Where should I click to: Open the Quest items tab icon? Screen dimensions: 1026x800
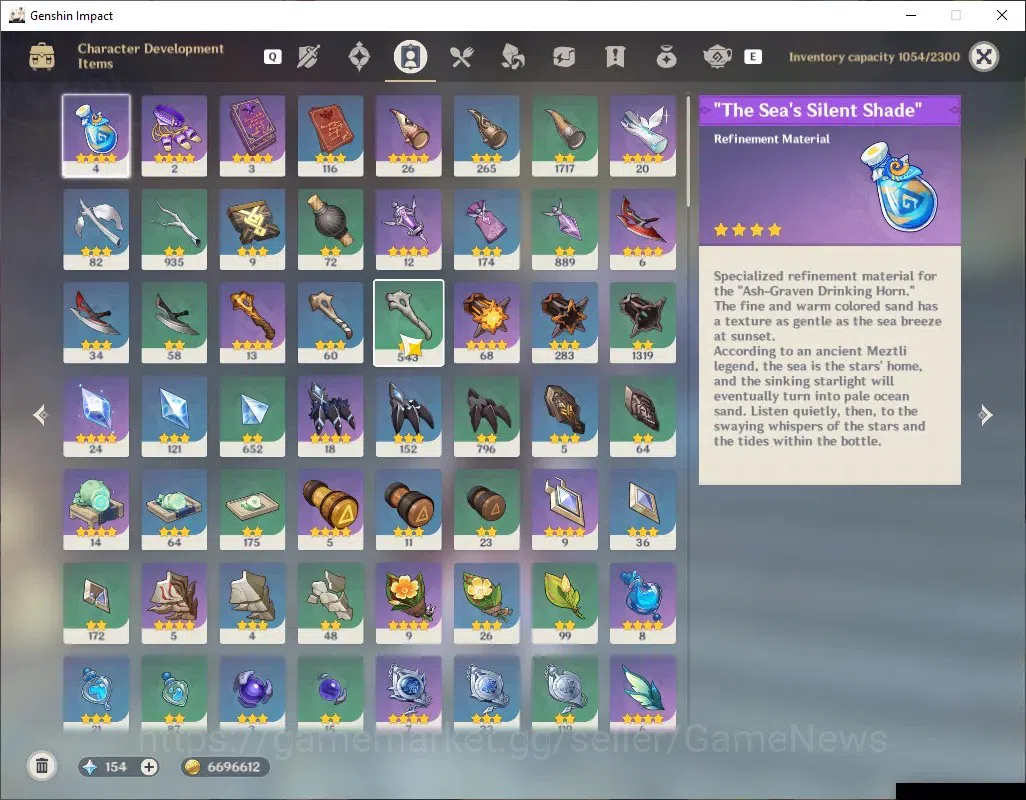click(x=615, y=57)
